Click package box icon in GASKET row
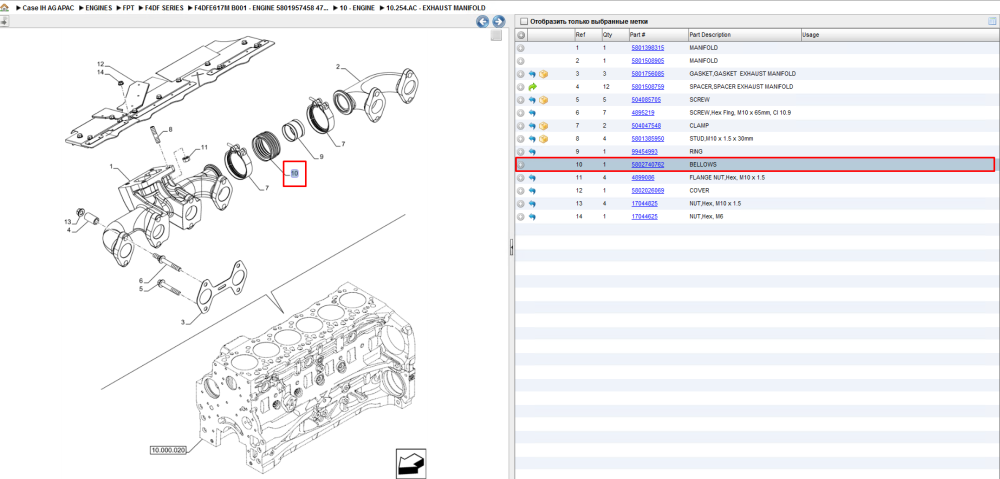Viewport: 1000px width, 479px height. [543, 74]
